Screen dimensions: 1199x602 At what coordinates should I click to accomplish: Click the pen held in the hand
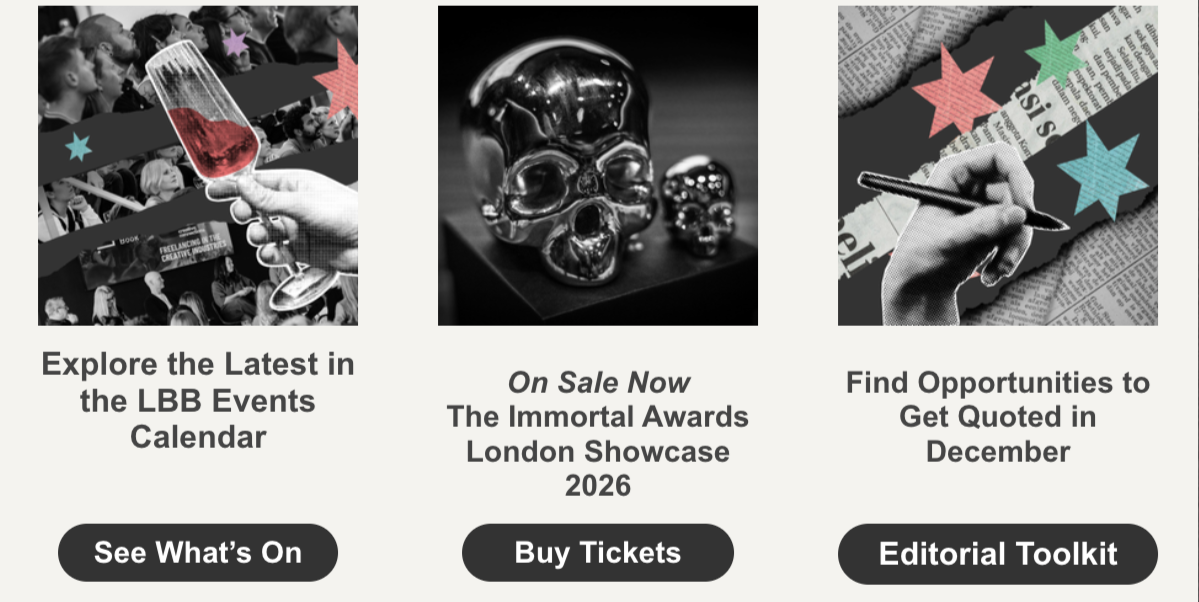point(961,200)
